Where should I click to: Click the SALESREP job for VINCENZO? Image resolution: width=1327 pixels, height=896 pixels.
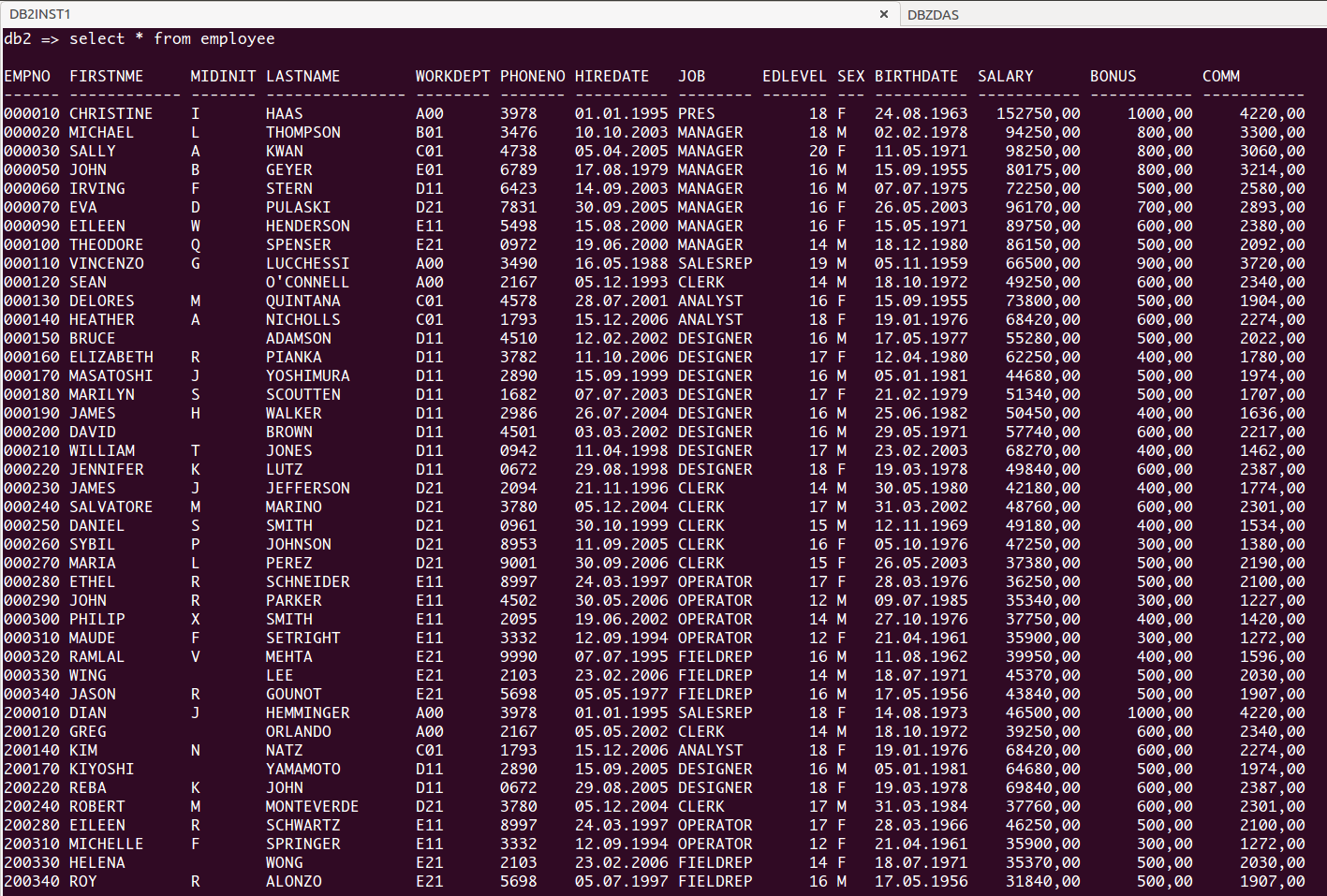point(715,263)
